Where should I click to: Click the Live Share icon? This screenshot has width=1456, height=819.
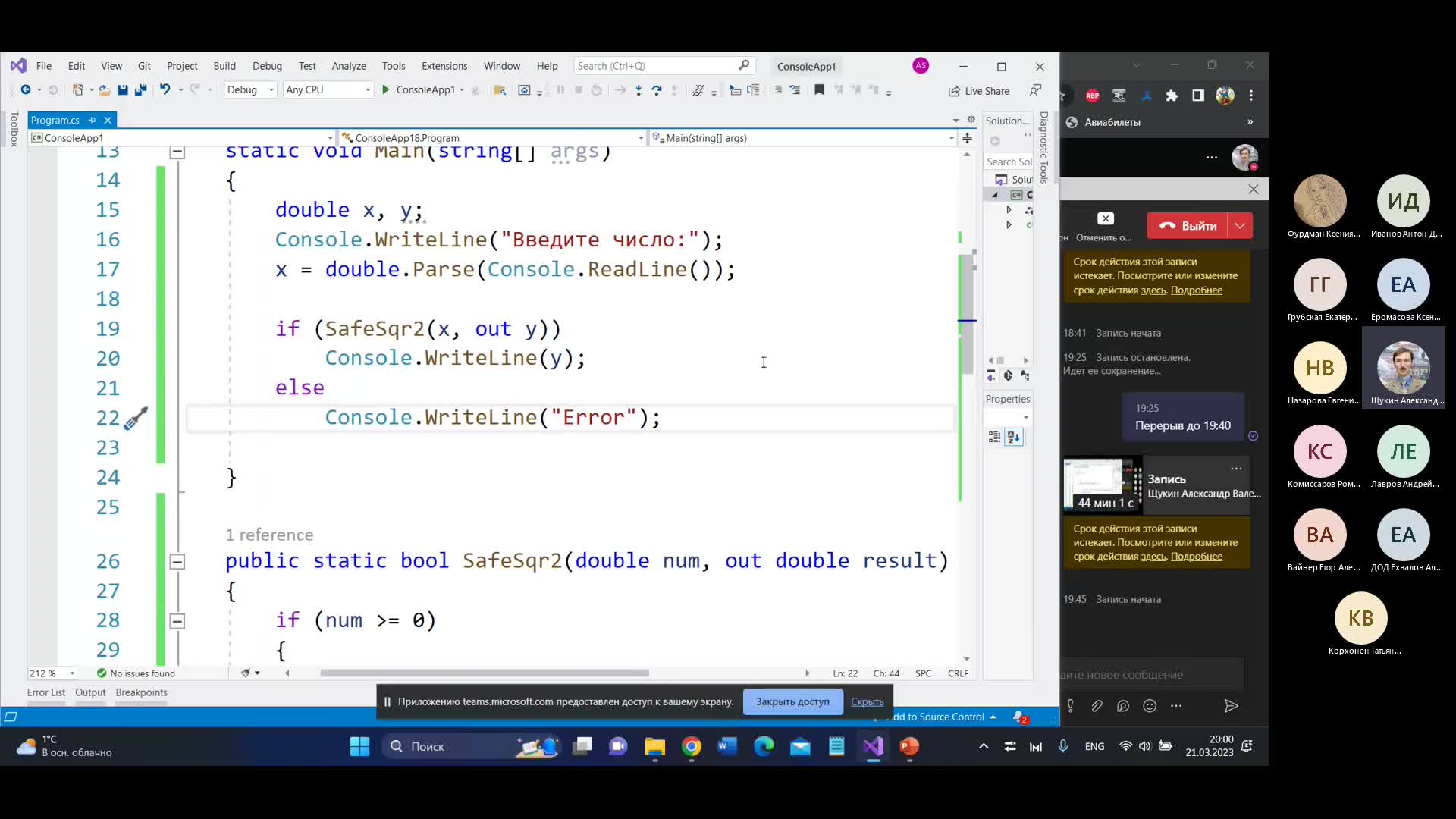tap(979, 91)
